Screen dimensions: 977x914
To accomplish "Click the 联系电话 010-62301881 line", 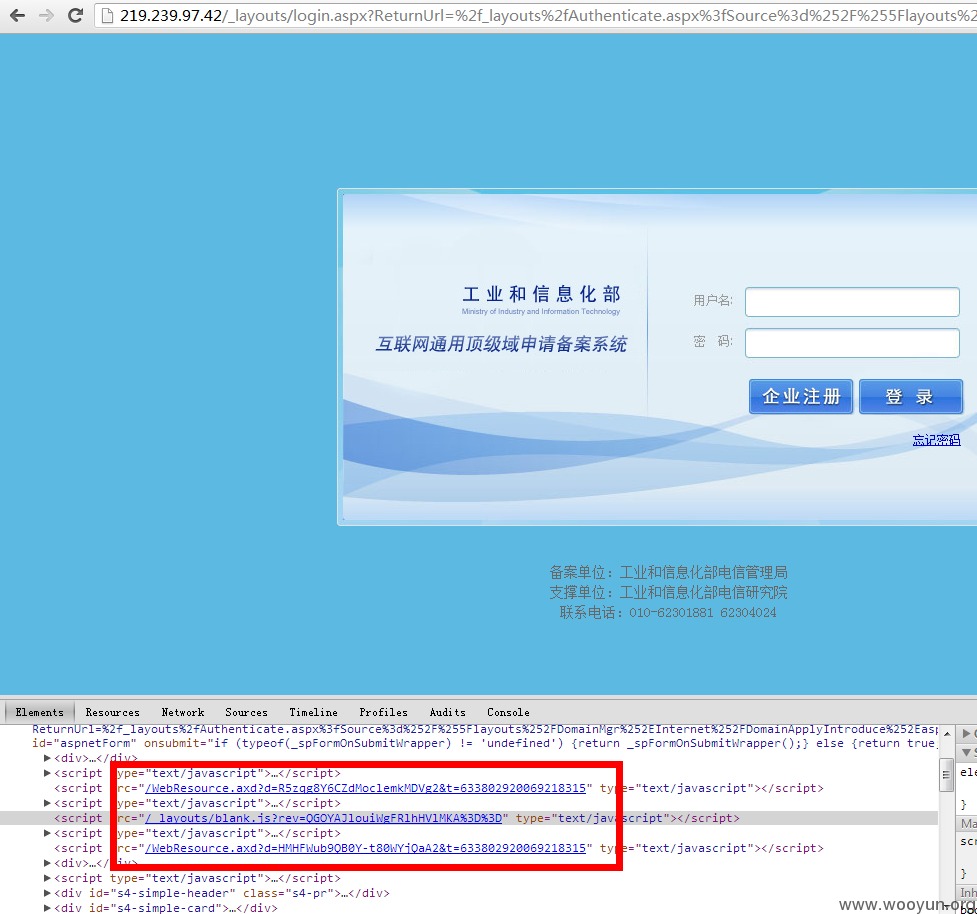I will [668, 612].
